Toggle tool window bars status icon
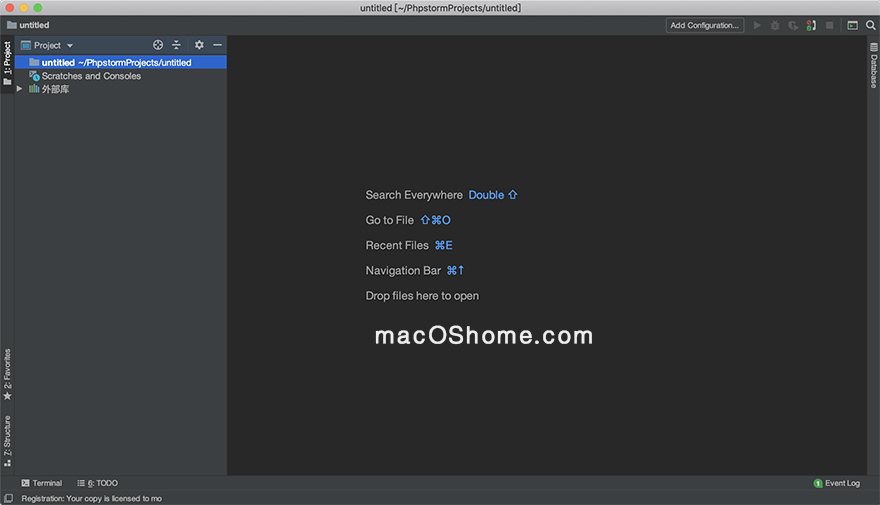The image size is (880, 505). click(8, 498)
